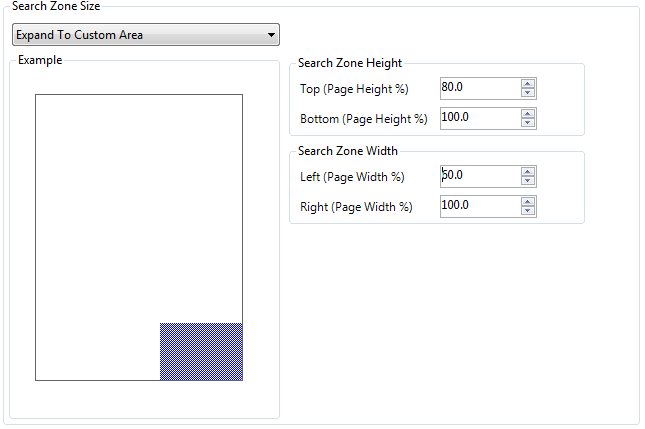Click the Right (Page Width %) label

coord(356,207)
